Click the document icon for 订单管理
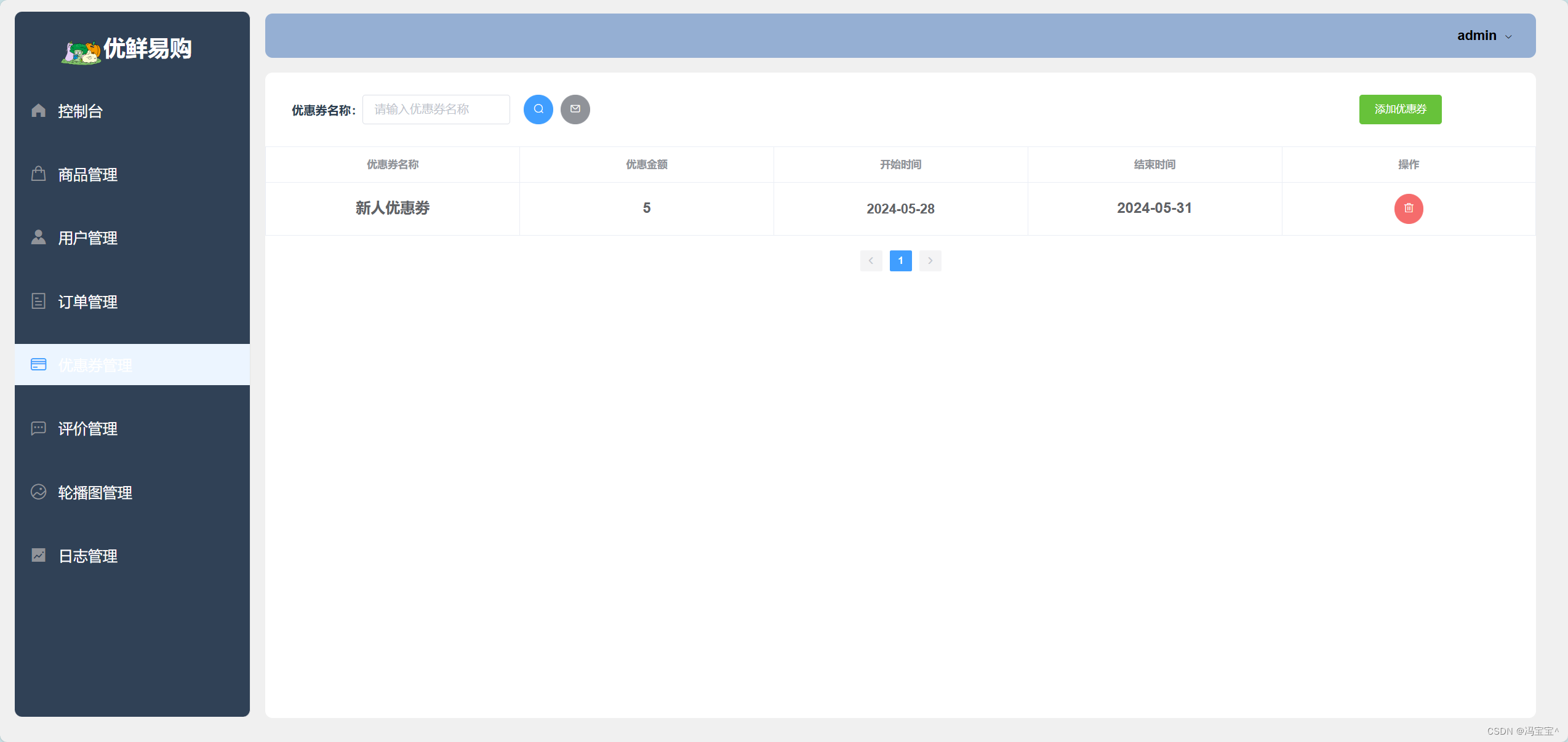1568x742 pixels. [x=38, y=301]
